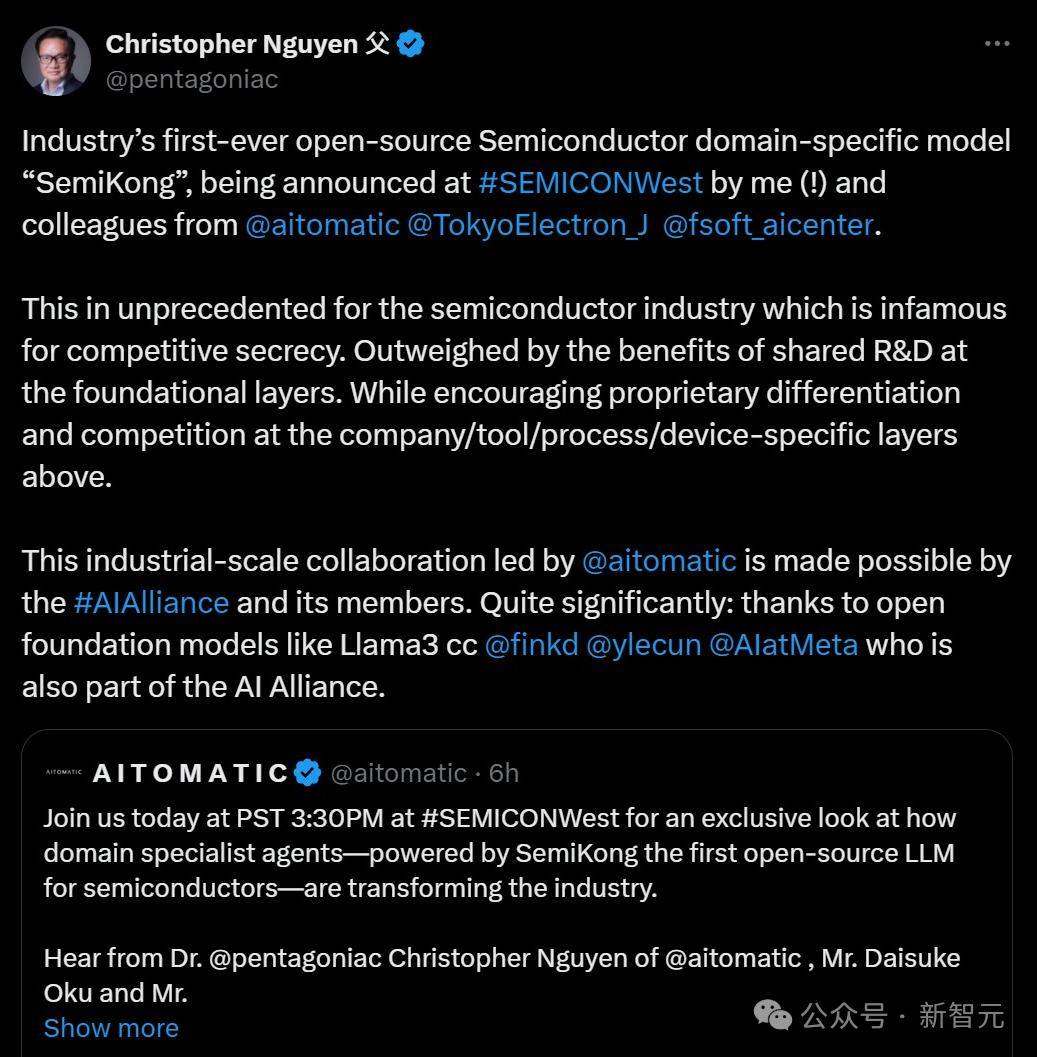Click the @aitomatic mention in first paragraph
Image resolution: width=1037 pixels, height=1057 pixels.
coord(322,225)
